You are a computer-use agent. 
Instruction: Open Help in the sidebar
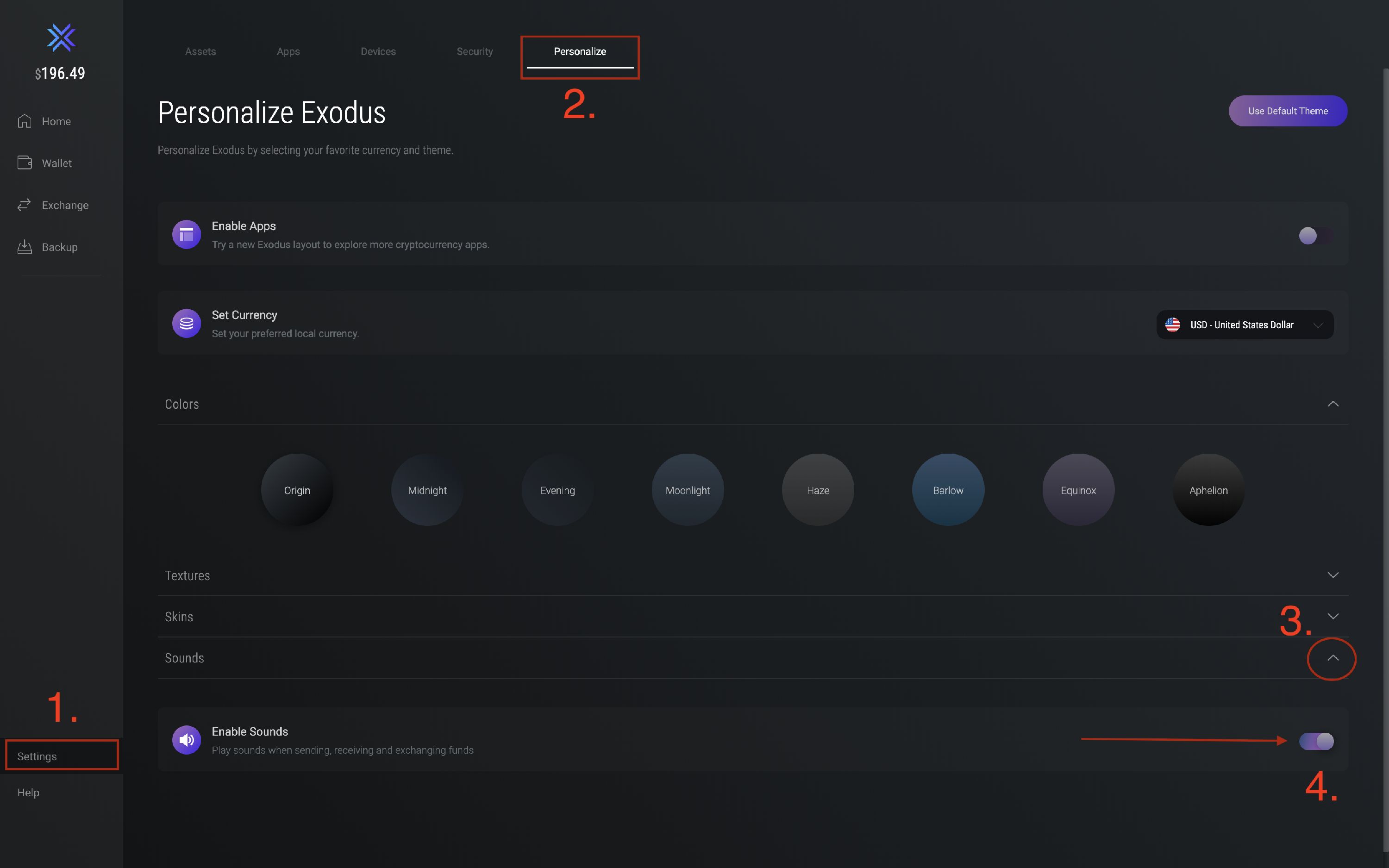[28, 792]
